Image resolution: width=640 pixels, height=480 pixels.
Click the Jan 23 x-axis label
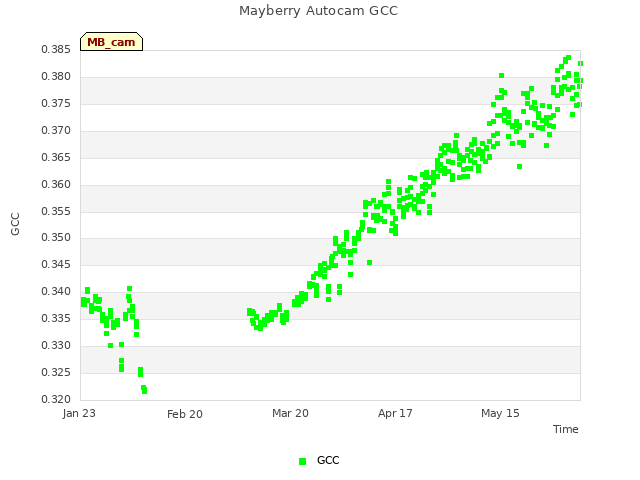(79, 413)
